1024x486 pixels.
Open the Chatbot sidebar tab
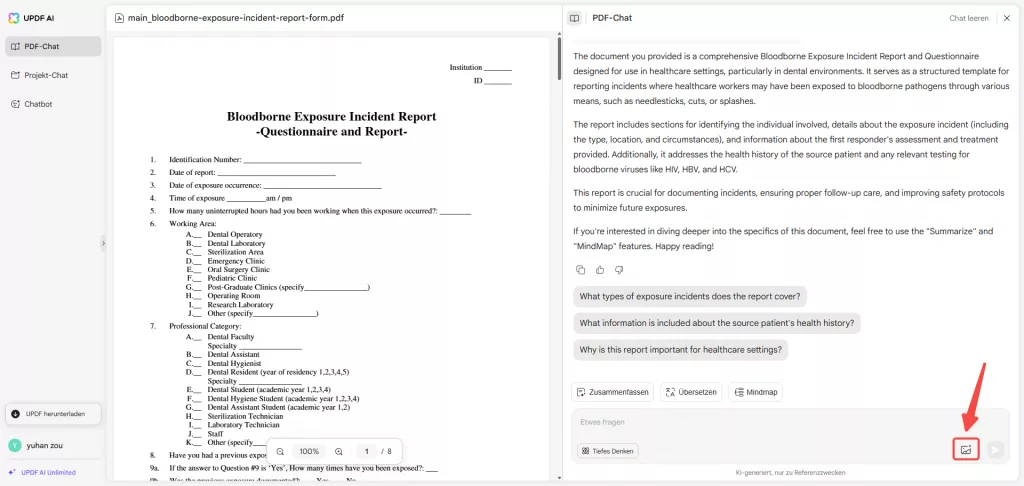tap(53, 104)
